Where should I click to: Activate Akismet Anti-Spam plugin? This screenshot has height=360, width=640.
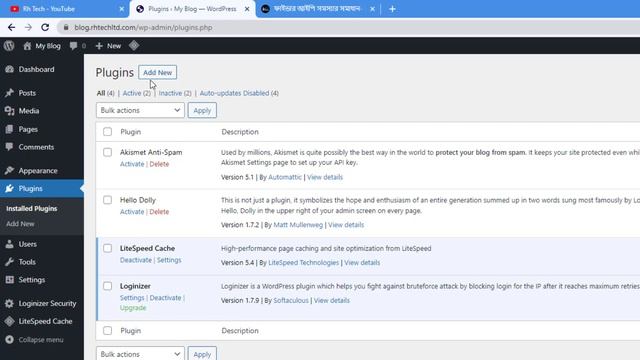click(132, 164)
